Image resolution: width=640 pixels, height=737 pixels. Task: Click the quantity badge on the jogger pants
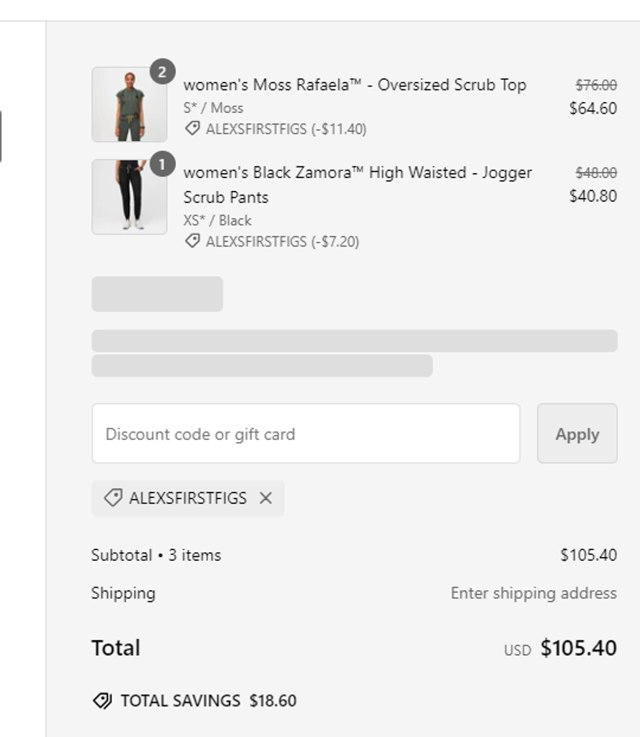(x=162, y=164)
